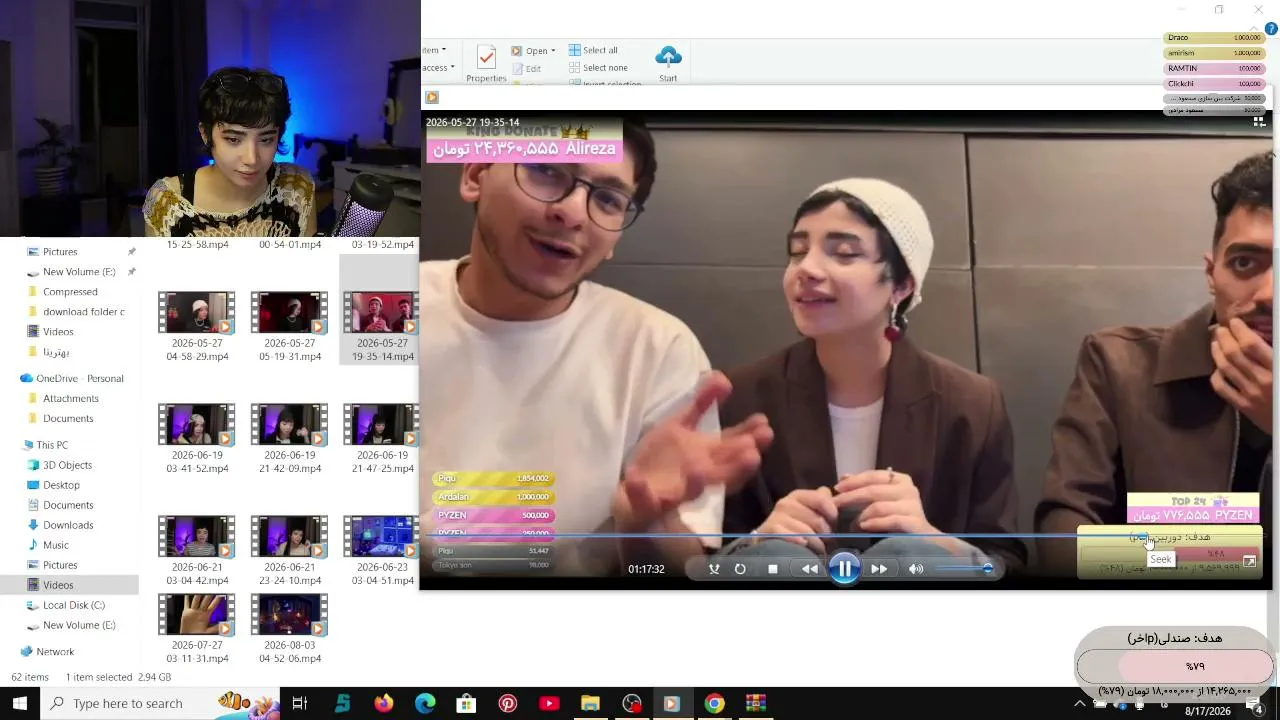This screenshot has width=1280, height=720.
Task: Toggle repeat in the media player
Action: [740, 569]
